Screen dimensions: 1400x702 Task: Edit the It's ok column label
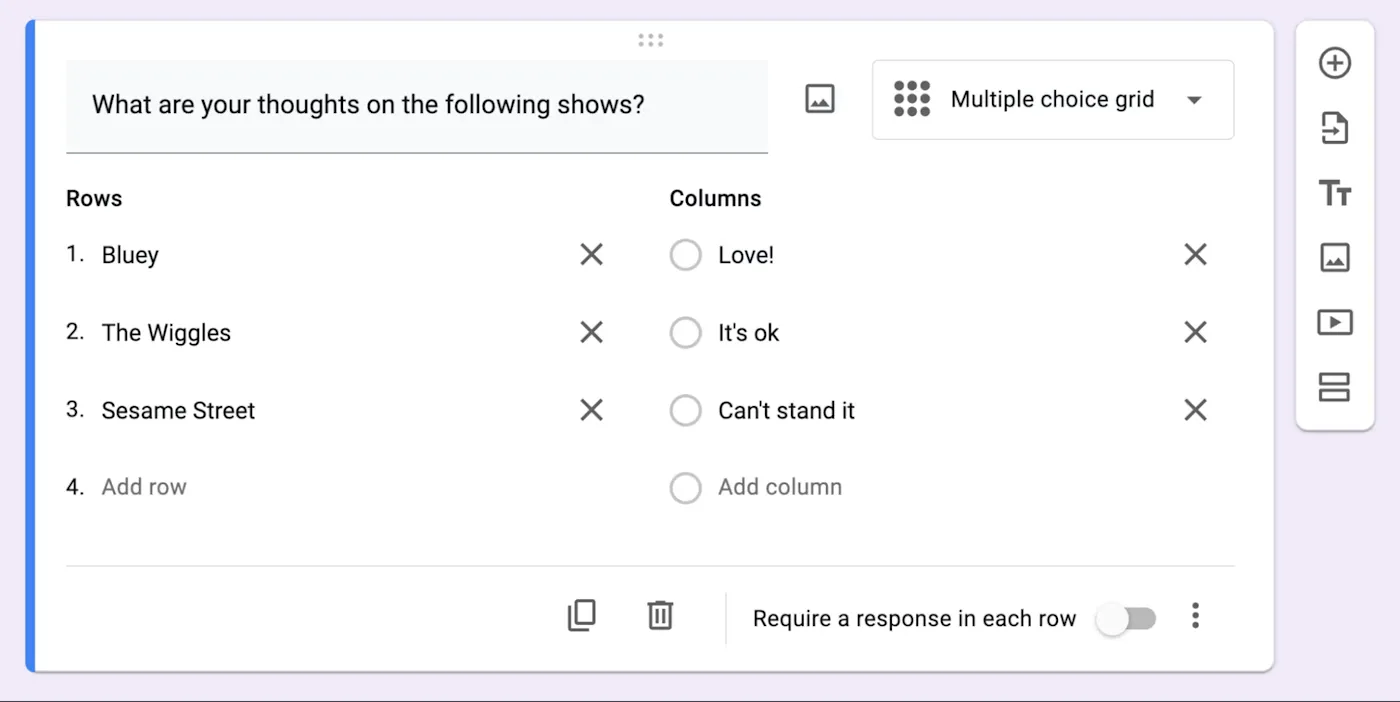[748, 333]
